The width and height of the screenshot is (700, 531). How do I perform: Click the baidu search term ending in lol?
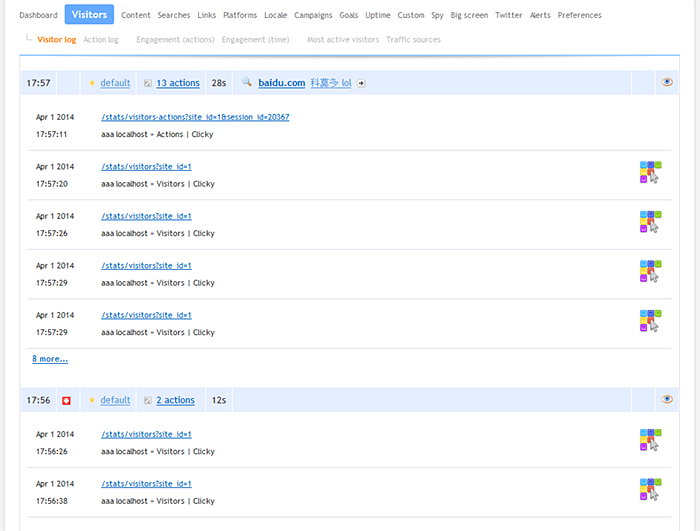pos(331,83)
